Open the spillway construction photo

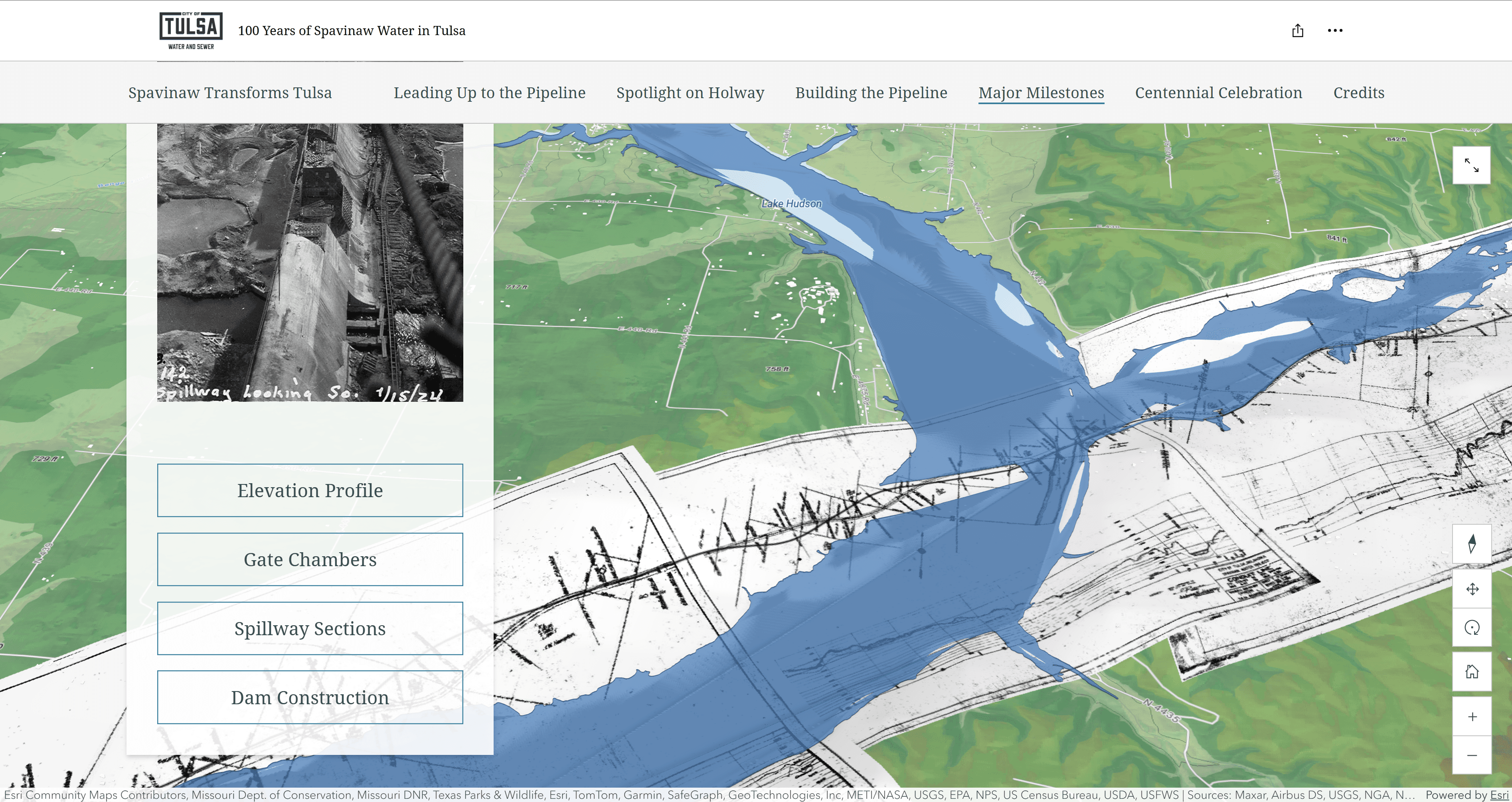309,262
